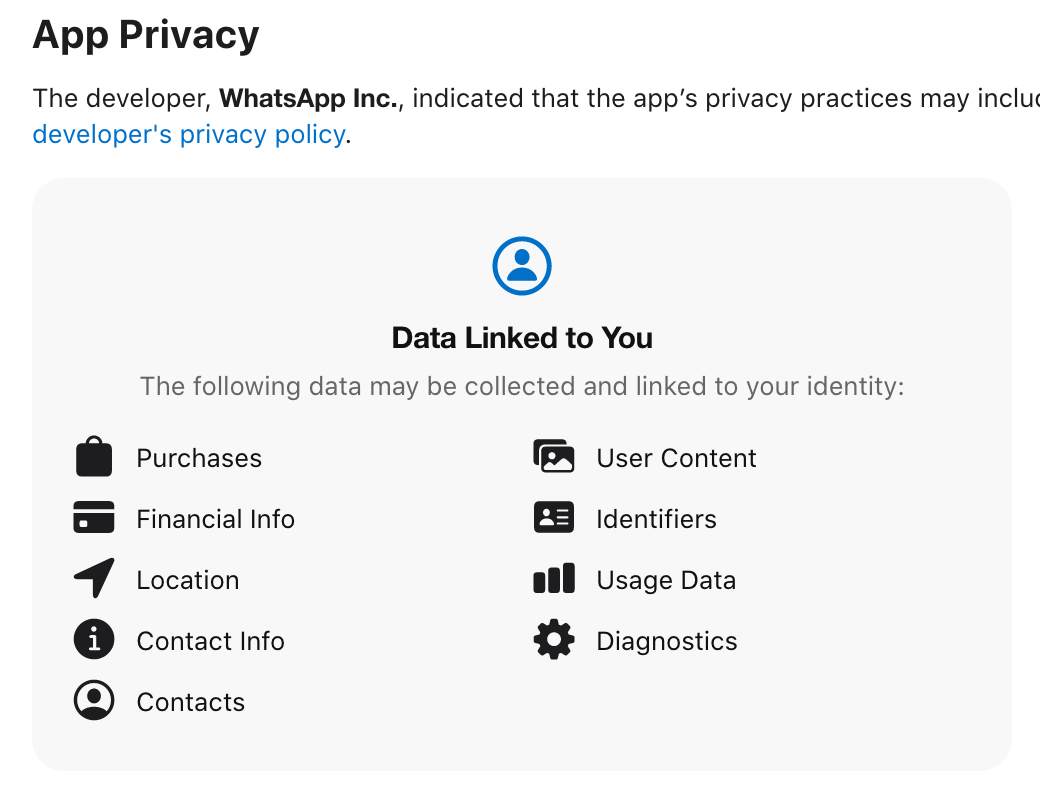Viewport: 1040px width, 792px height.
Task: Select the User Content label
Action: coord(677,458)
